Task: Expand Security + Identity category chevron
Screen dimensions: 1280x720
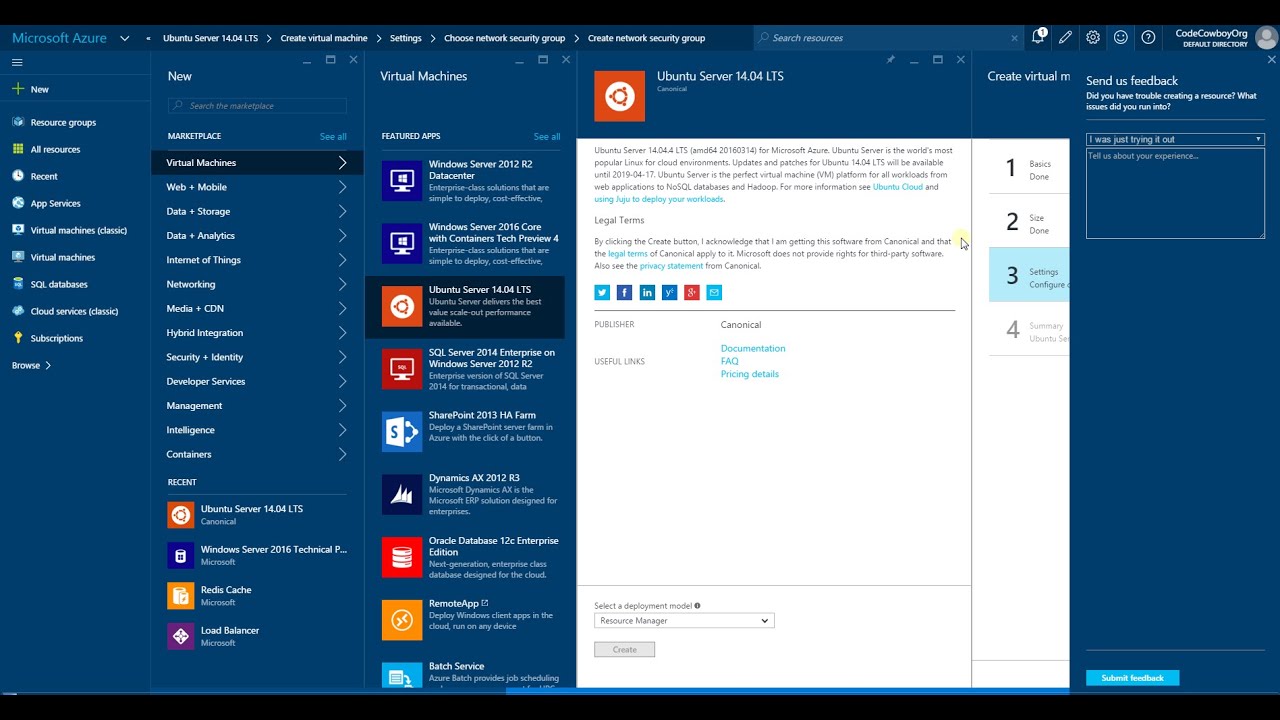Action: pyautogui.click(x=342, y=357)
